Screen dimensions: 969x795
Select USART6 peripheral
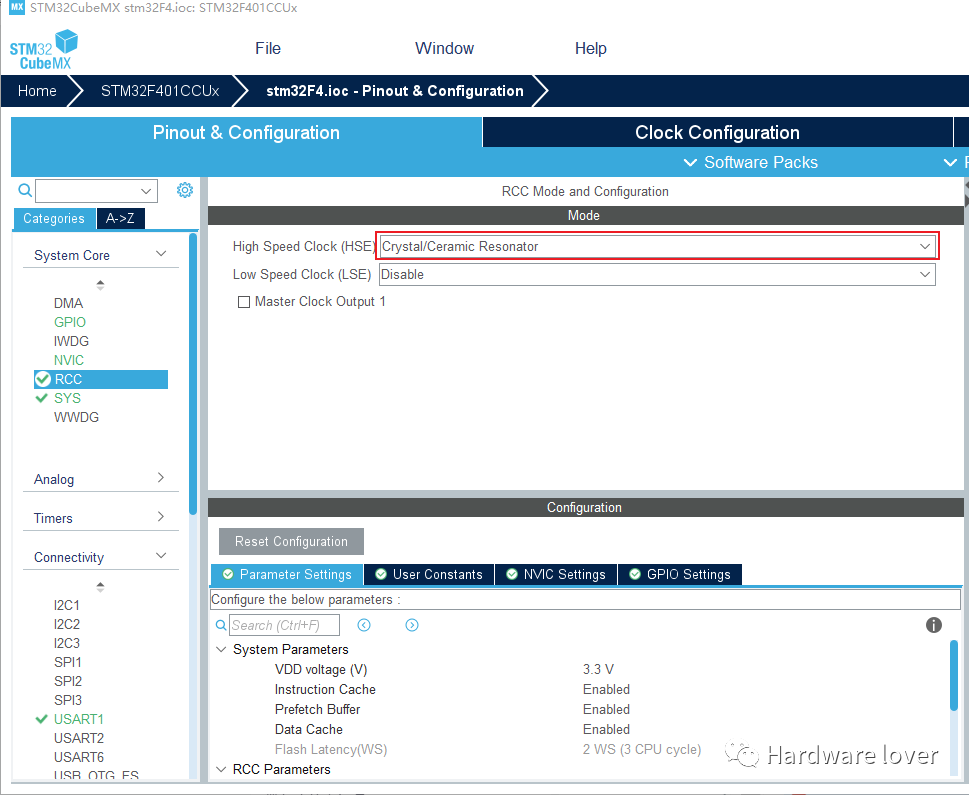78,757
